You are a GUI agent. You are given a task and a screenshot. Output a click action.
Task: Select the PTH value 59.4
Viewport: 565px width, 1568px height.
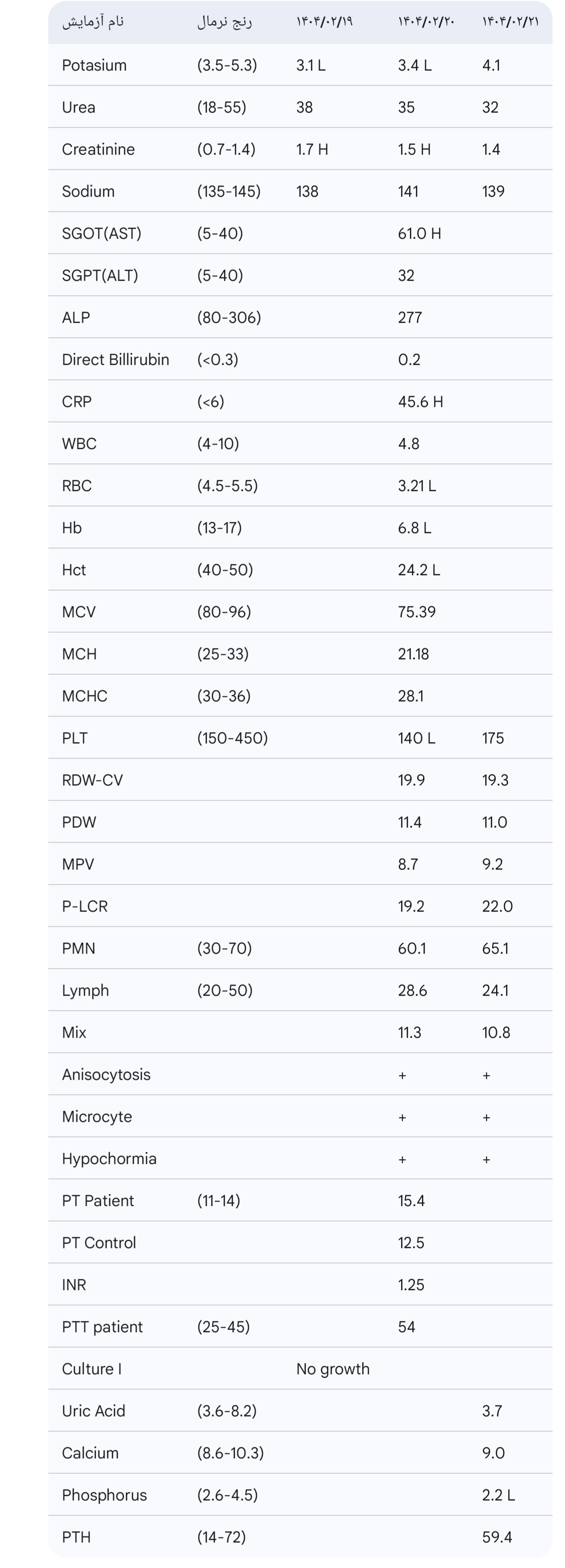(497, 1537)
